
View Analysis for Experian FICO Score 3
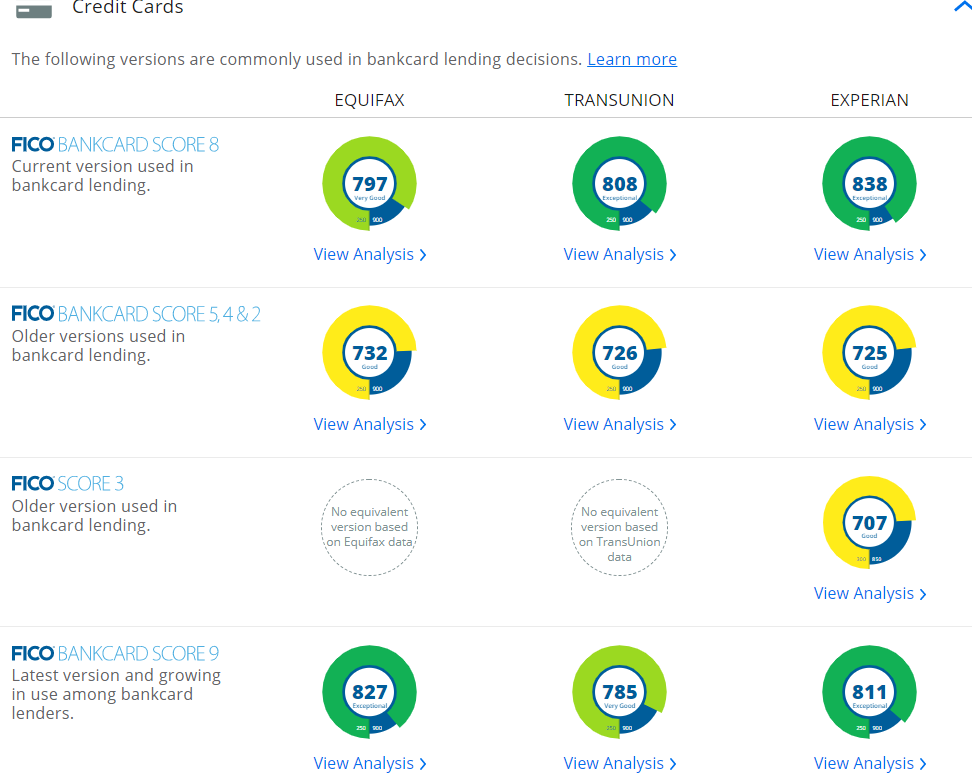coord(869,593)
